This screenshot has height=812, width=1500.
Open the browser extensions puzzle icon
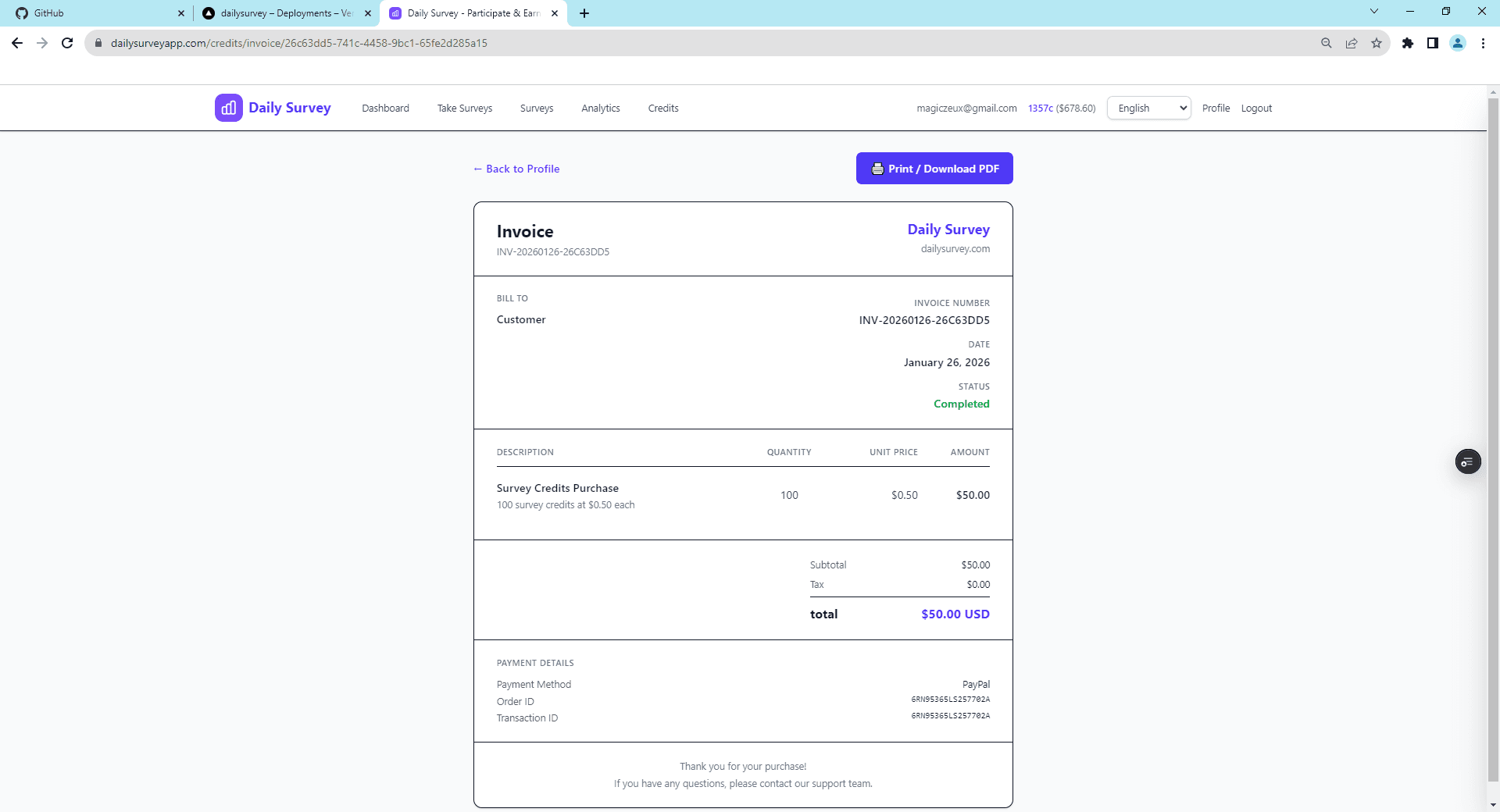pos(1408,43)
